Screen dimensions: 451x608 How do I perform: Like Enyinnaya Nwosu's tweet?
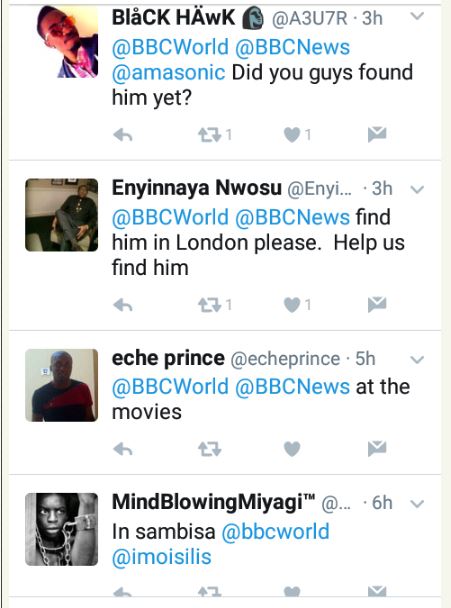point(292,306)
